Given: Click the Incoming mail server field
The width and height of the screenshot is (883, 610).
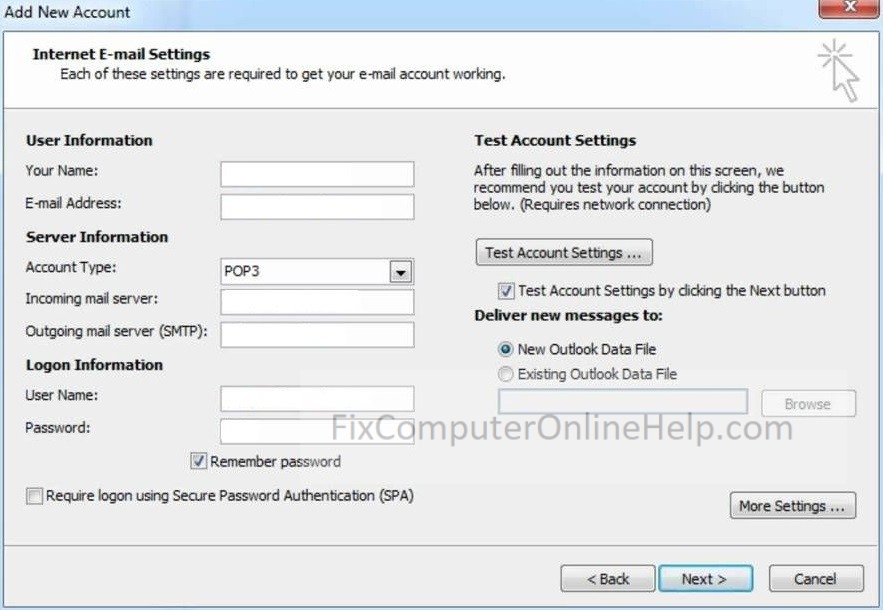Looking at the screenshot, I should 317,302.
